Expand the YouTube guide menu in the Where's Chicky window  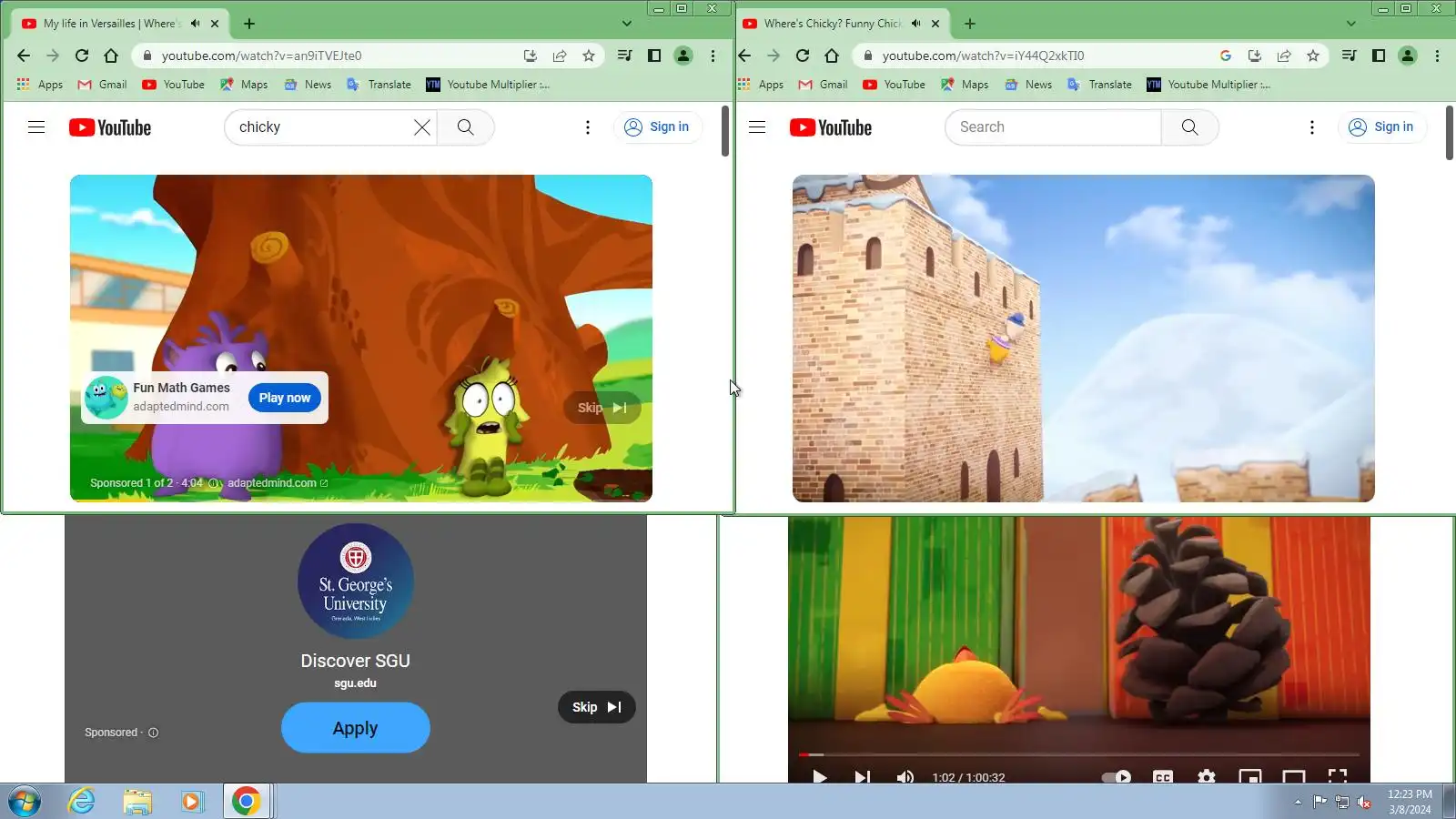tap(757, 127)
